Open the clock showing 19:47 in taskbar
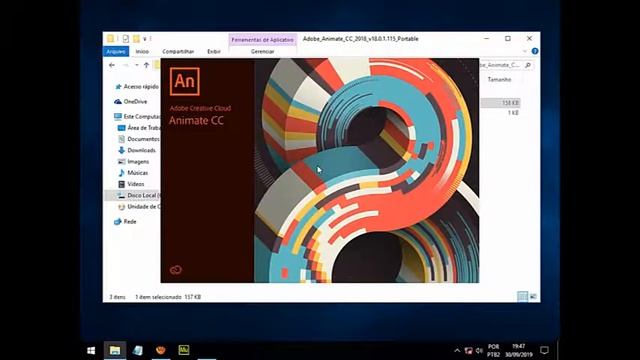This screenshot has width=640, height=360. point(518,351)
